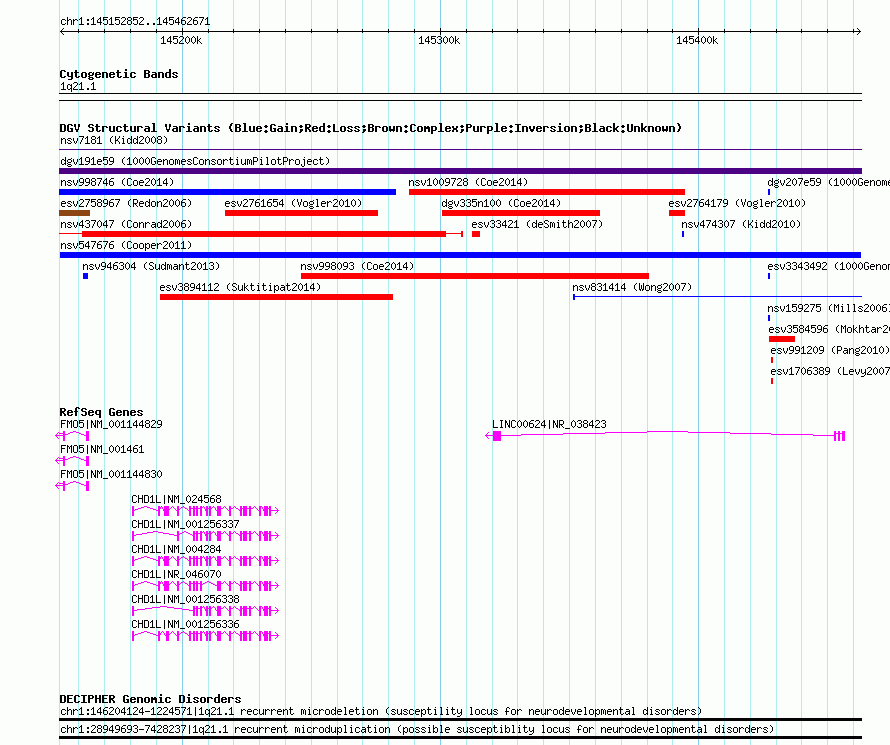Click the 145200k ruler tick label
Screen dimensions: 890x745
click(x=181, y=40)
